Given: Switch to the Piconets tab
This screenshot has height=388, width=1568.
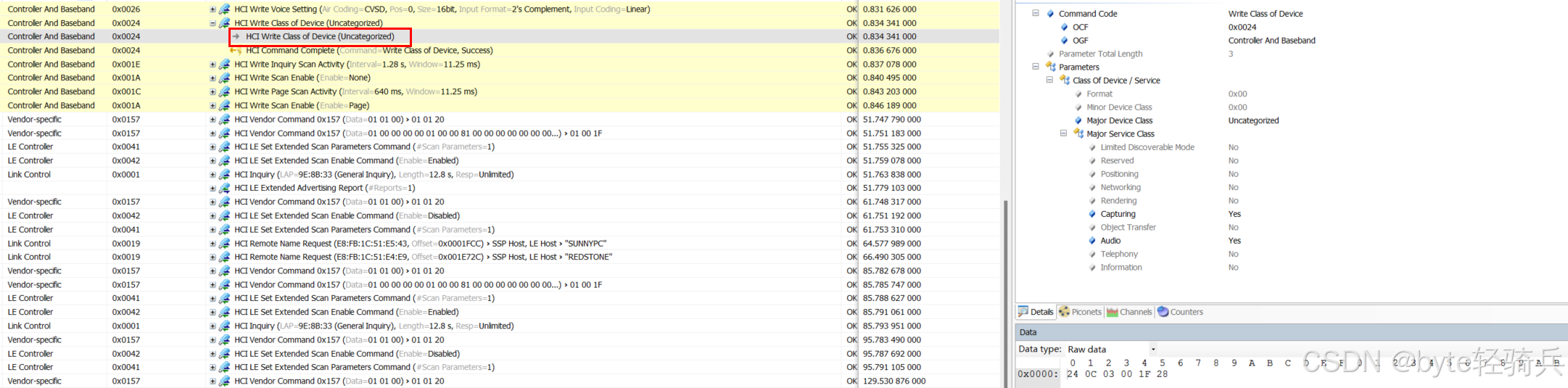Looking at the screenshot, I should (x=1080, y=312).
